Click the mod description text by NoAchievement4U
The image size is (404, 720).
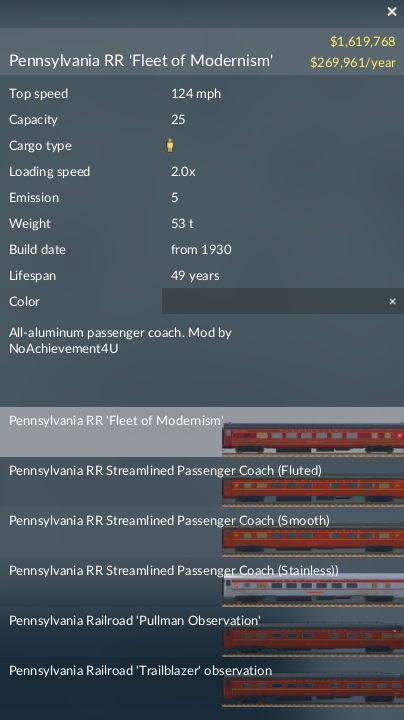point(120,340)
